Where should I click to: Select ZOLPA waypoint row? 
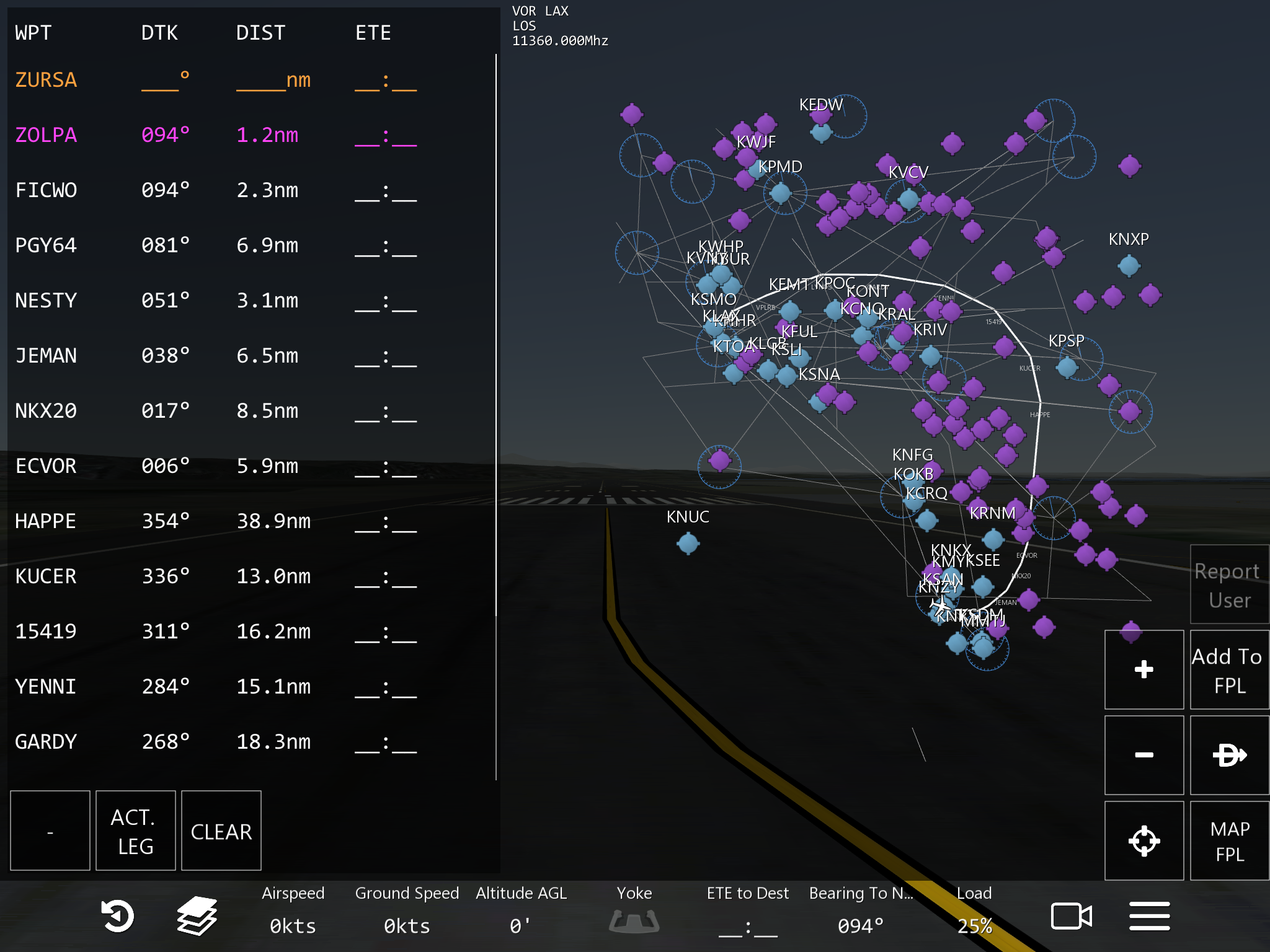[47, 135]
